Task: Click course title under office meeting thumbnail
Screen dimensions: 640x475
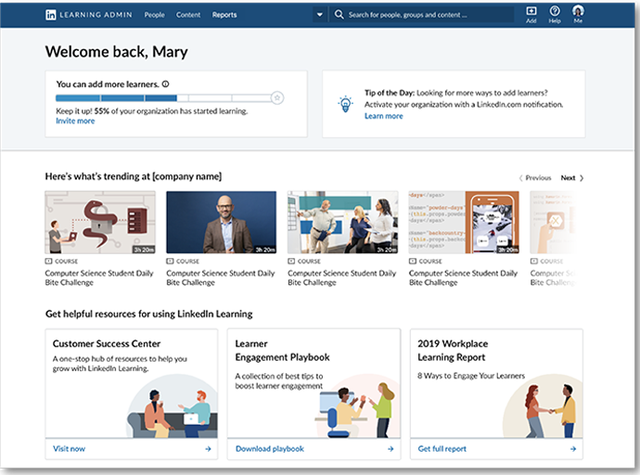Action: point(342,278)
